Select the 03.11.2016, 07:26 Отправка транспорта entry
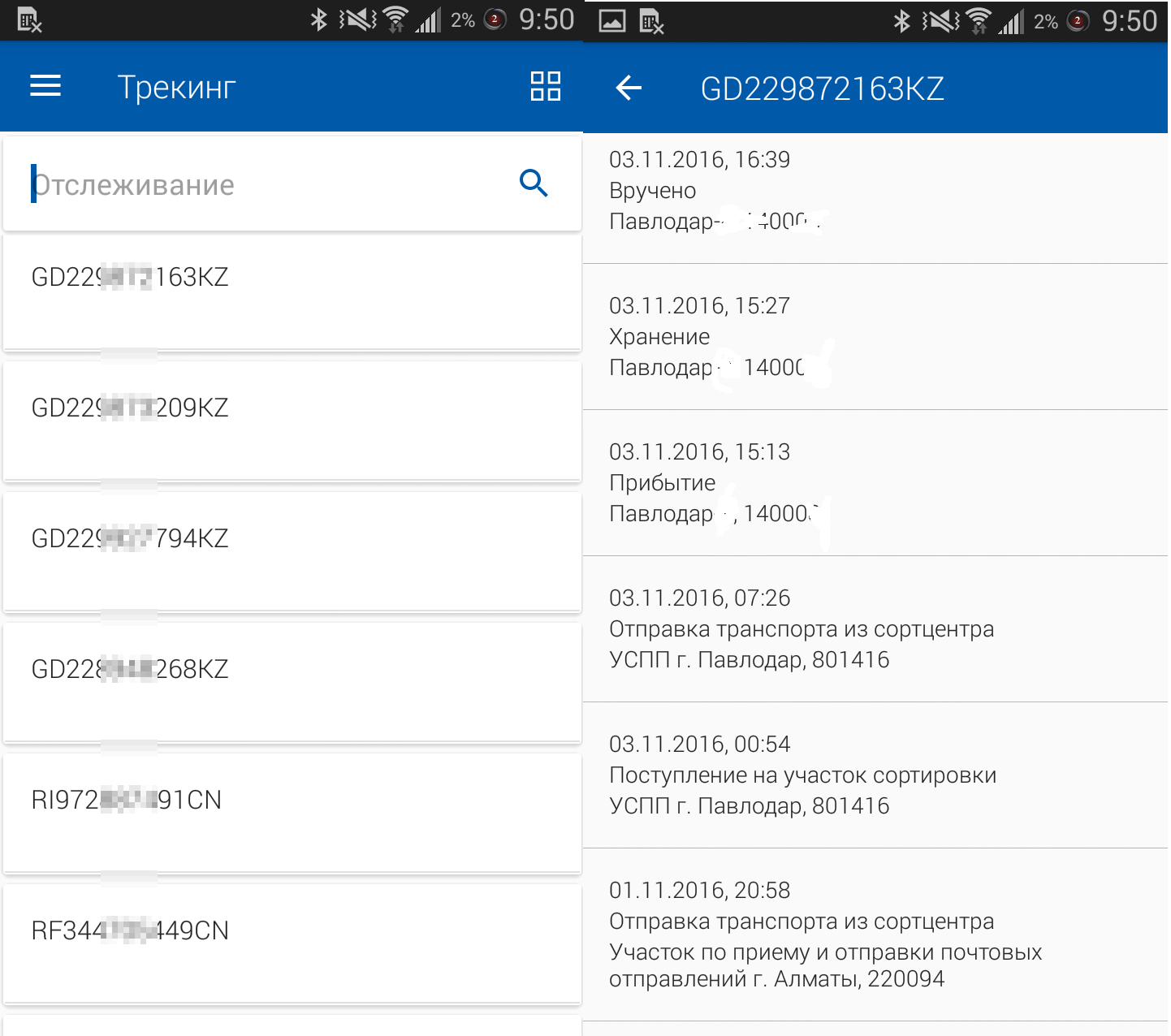Image resolution: width=1171 pixels, height=1036 pixels. (875, 629)
